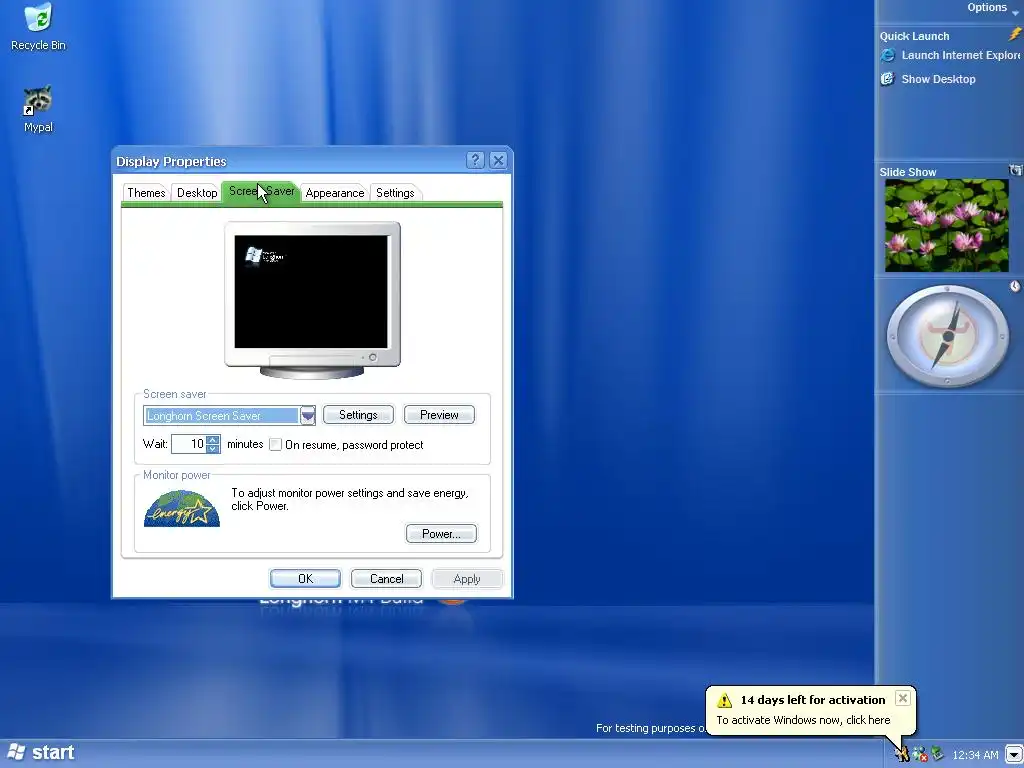Viewport: 1024px width, 768px height.
Task: Expand the sidebar Options menu
Action: point(992,7)
